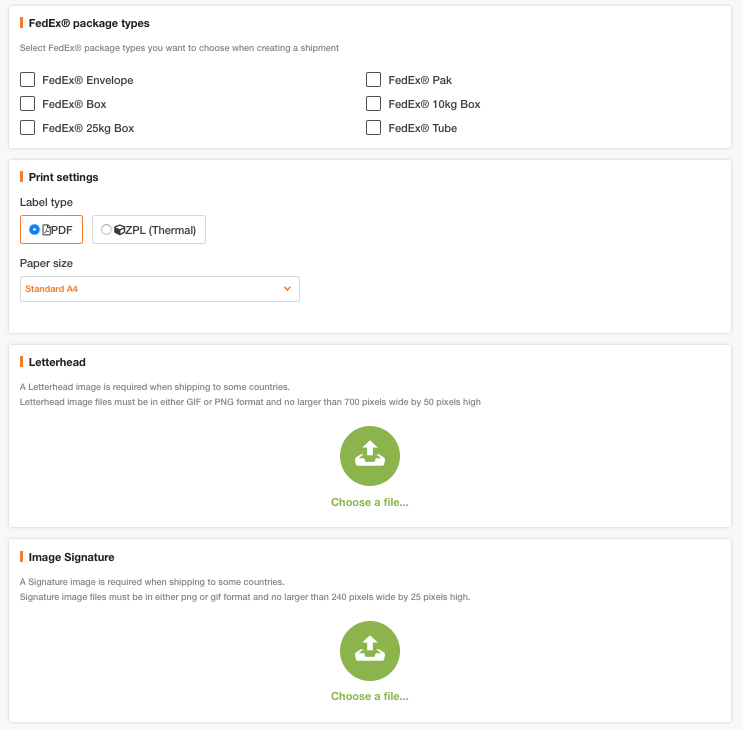Screen dimensions: 743x730
Task: Tick the FedEx® Envelope checkbox
Action: (x=27, y=80)
